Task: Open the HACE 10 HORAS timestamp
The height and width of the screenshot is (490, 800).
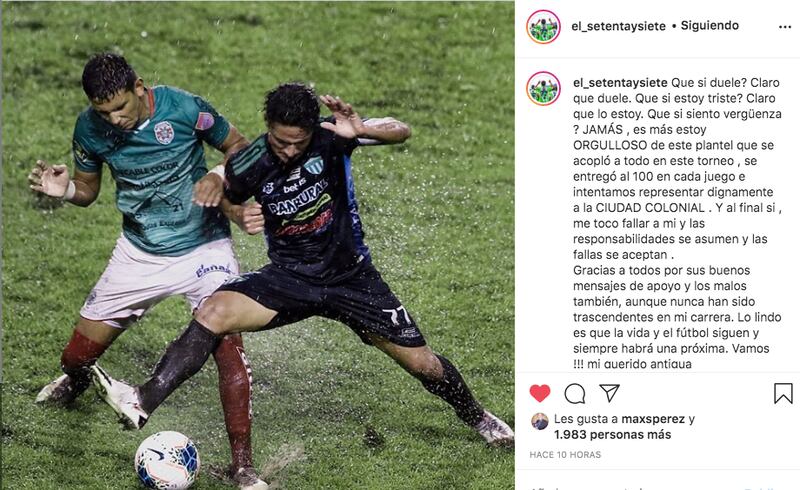Action: (x=565, y=454)
